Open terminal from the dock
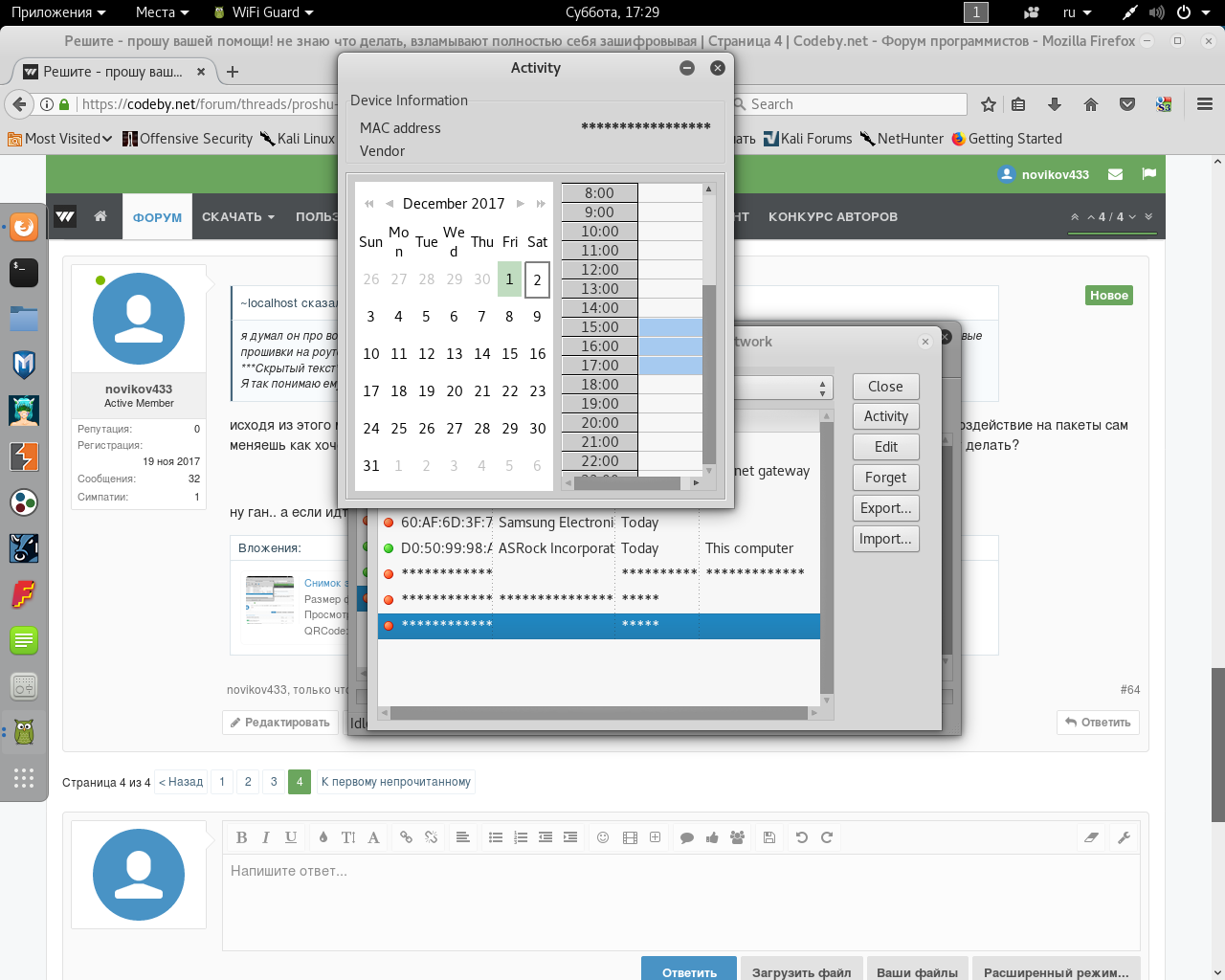Image resolution: width=1225 pixels, height=980 pixels. pos(24,273)
